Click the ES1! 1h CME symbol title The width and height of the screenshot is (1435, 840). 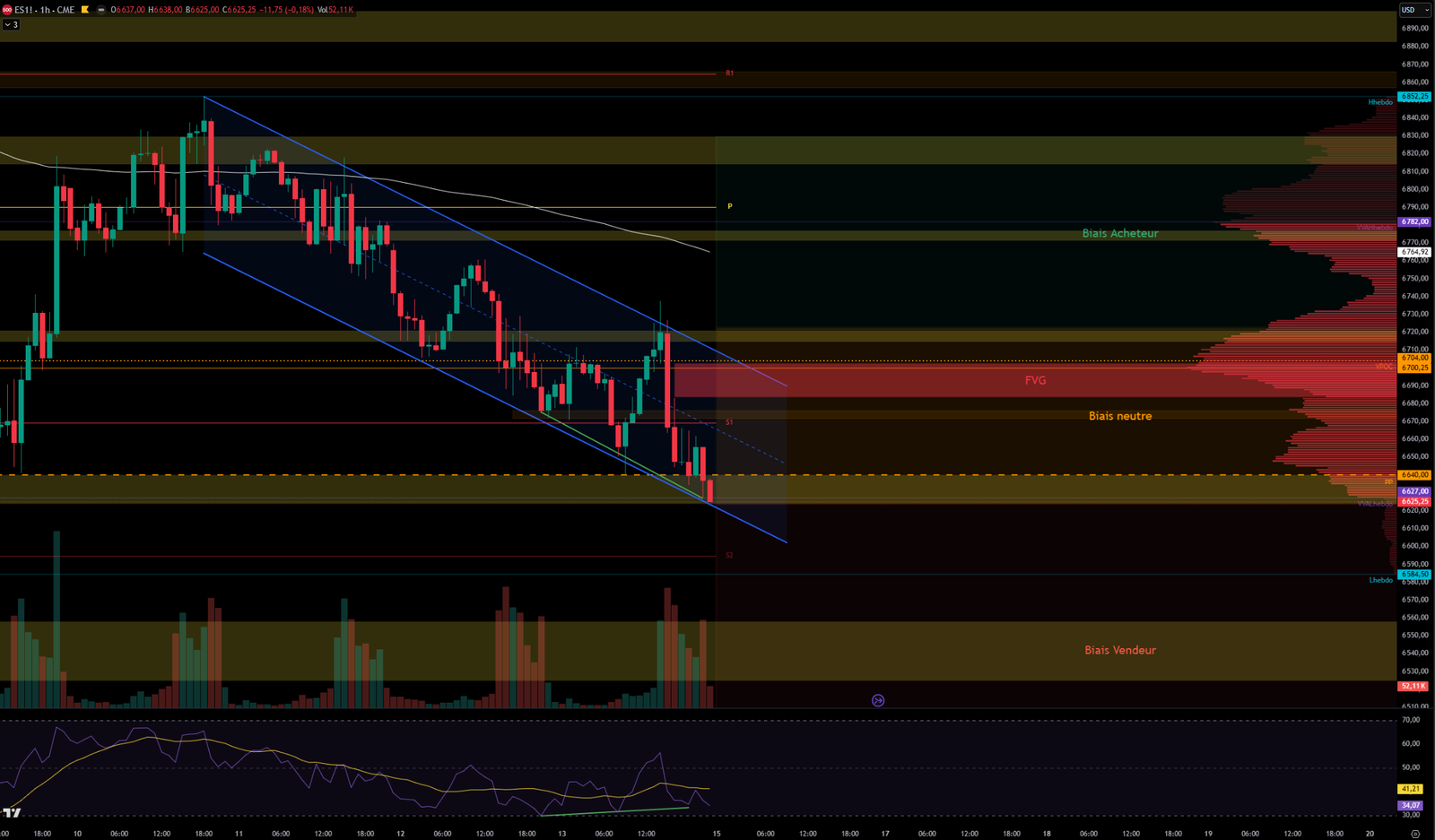[45, 10]
